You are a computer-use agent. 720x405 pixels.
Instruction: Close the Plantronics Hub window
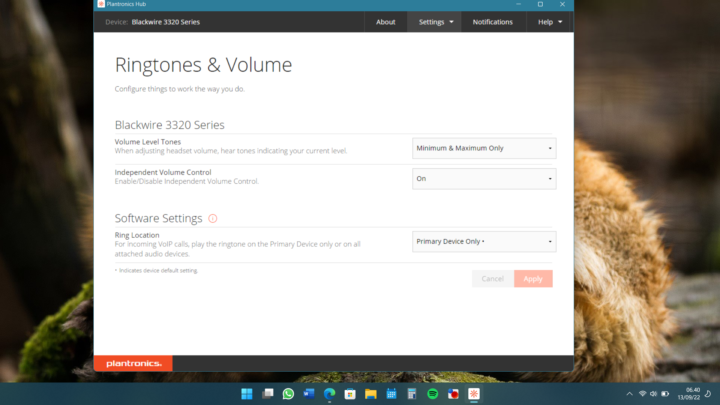pos(562,4)
